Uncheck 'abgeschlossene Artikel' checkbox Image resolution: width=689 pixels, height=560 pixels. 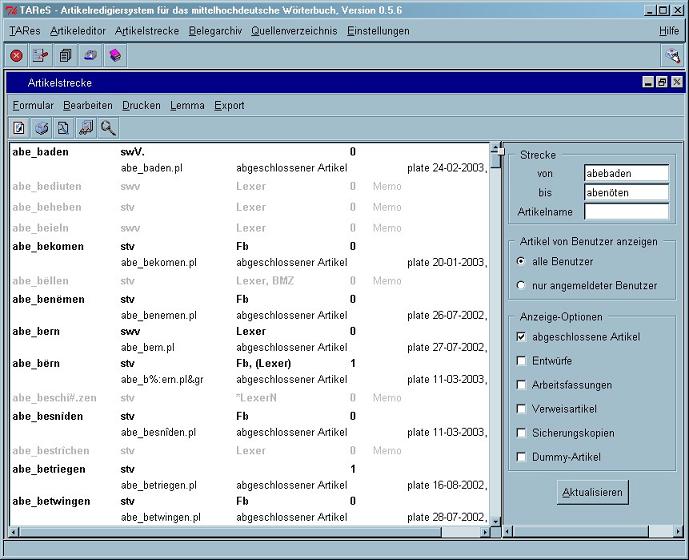click(521, 337)
